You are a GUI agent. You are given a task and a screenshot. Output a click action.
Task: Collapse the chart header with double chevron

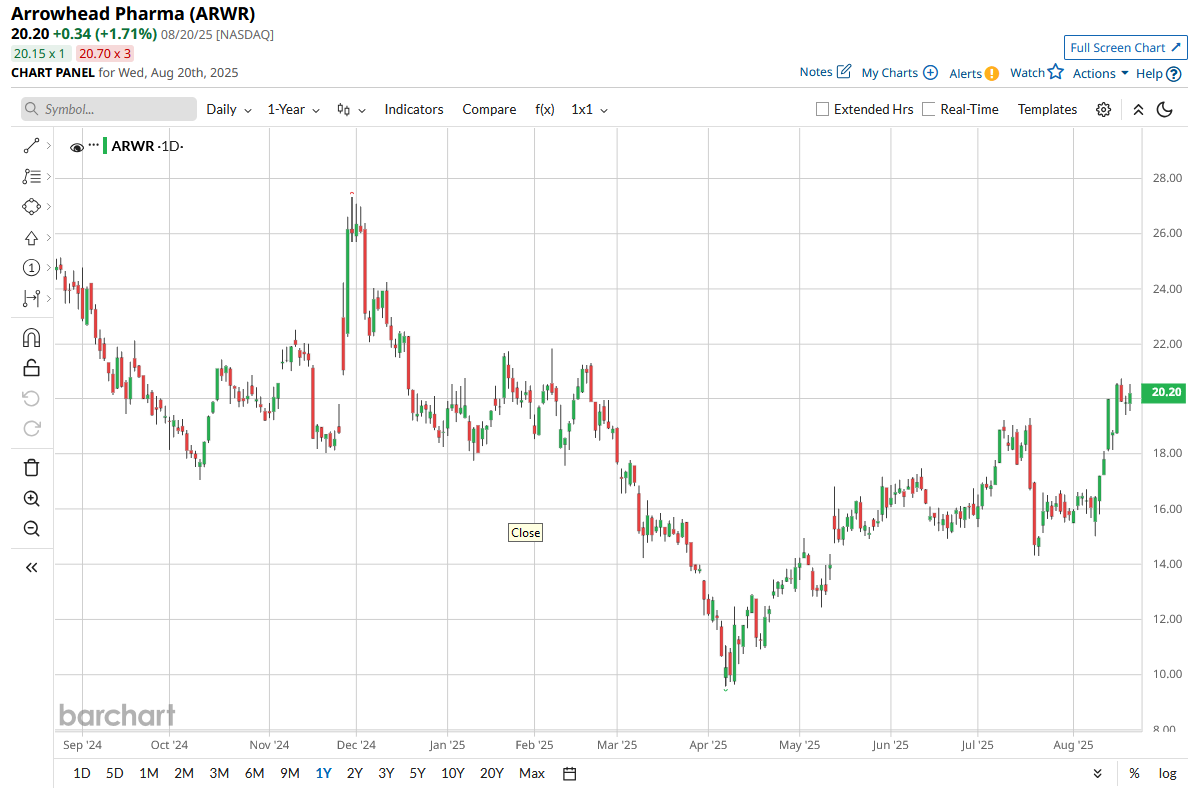[1138, 110]
